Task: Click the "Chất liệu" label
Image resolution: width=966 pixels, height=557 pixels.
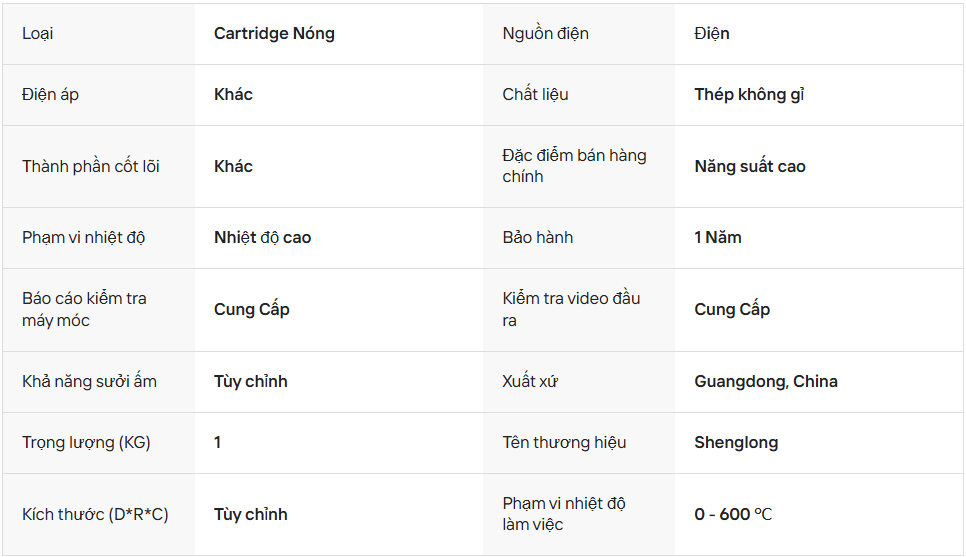Action: 535,95
